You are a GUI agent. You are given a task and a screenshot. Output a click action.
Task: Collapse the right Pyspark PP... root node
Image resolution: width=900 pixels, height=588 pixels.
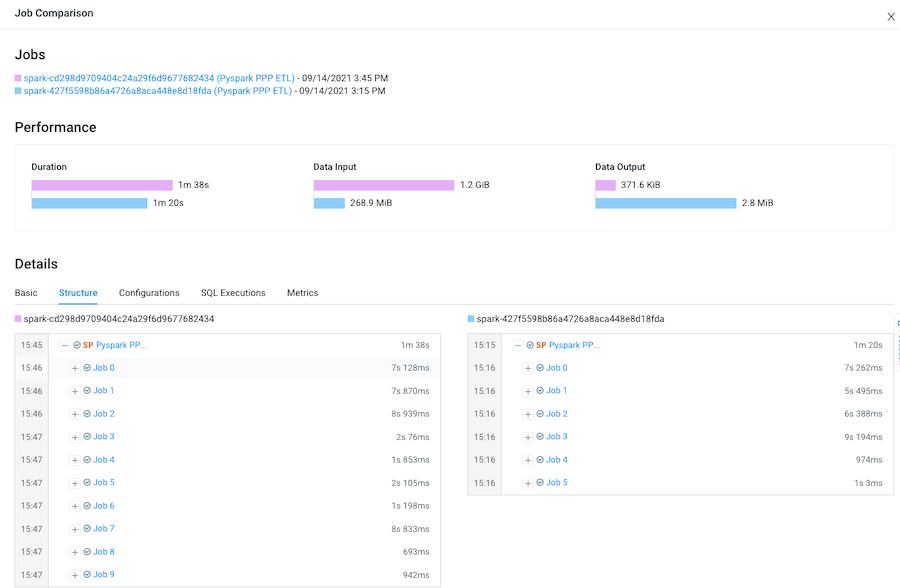[518, 345]
